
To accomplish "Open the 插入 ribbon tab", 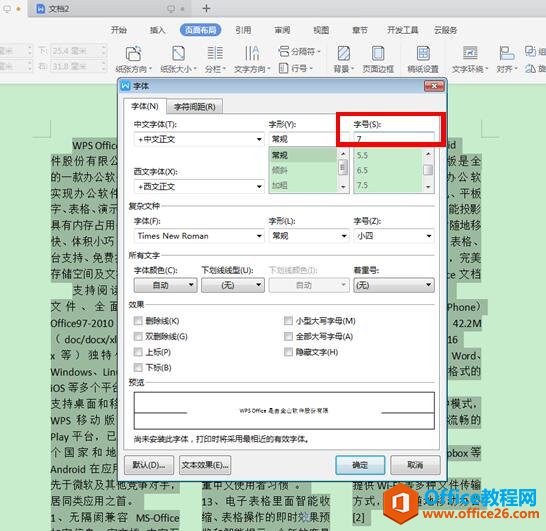I will click(x=157, y=30).
